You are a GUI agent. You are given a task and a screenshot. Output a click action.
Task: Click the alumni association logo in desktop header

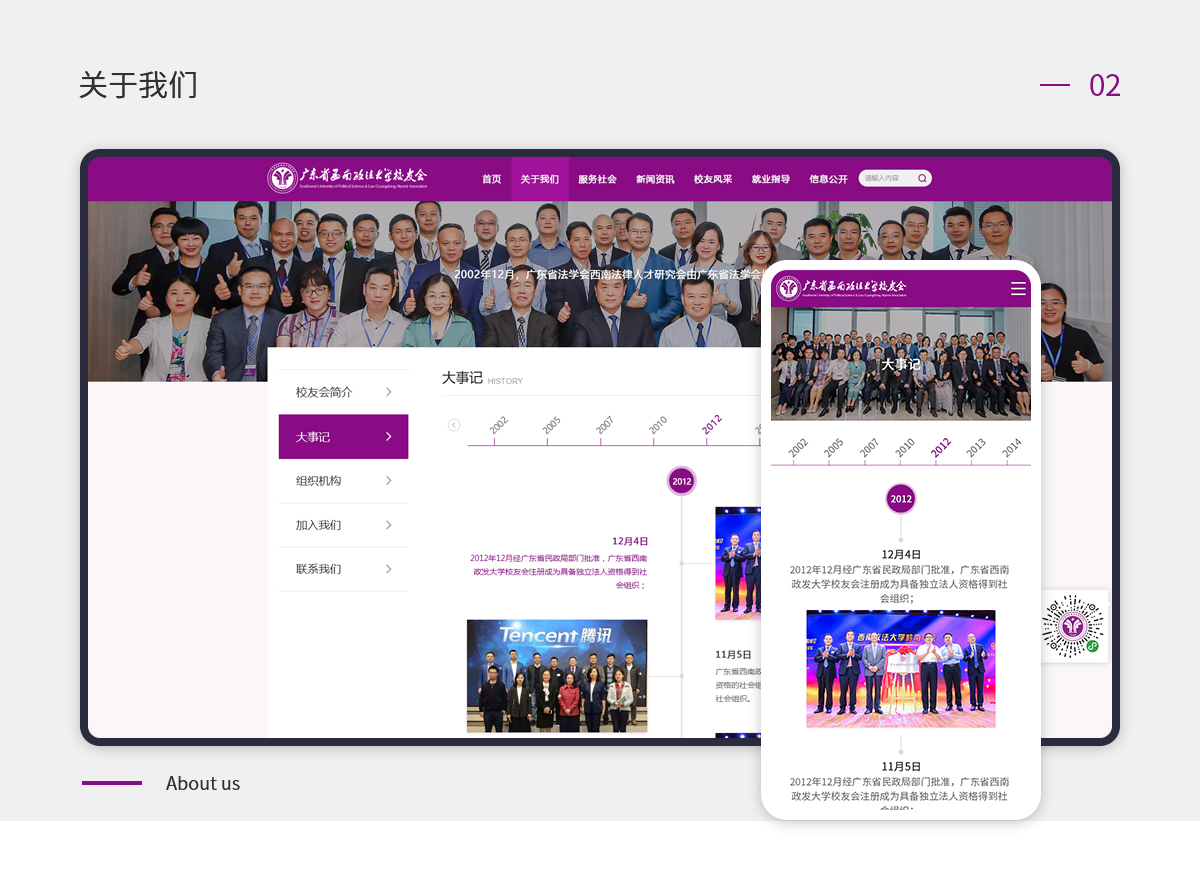pyautogui.click(x=348, y=178)
